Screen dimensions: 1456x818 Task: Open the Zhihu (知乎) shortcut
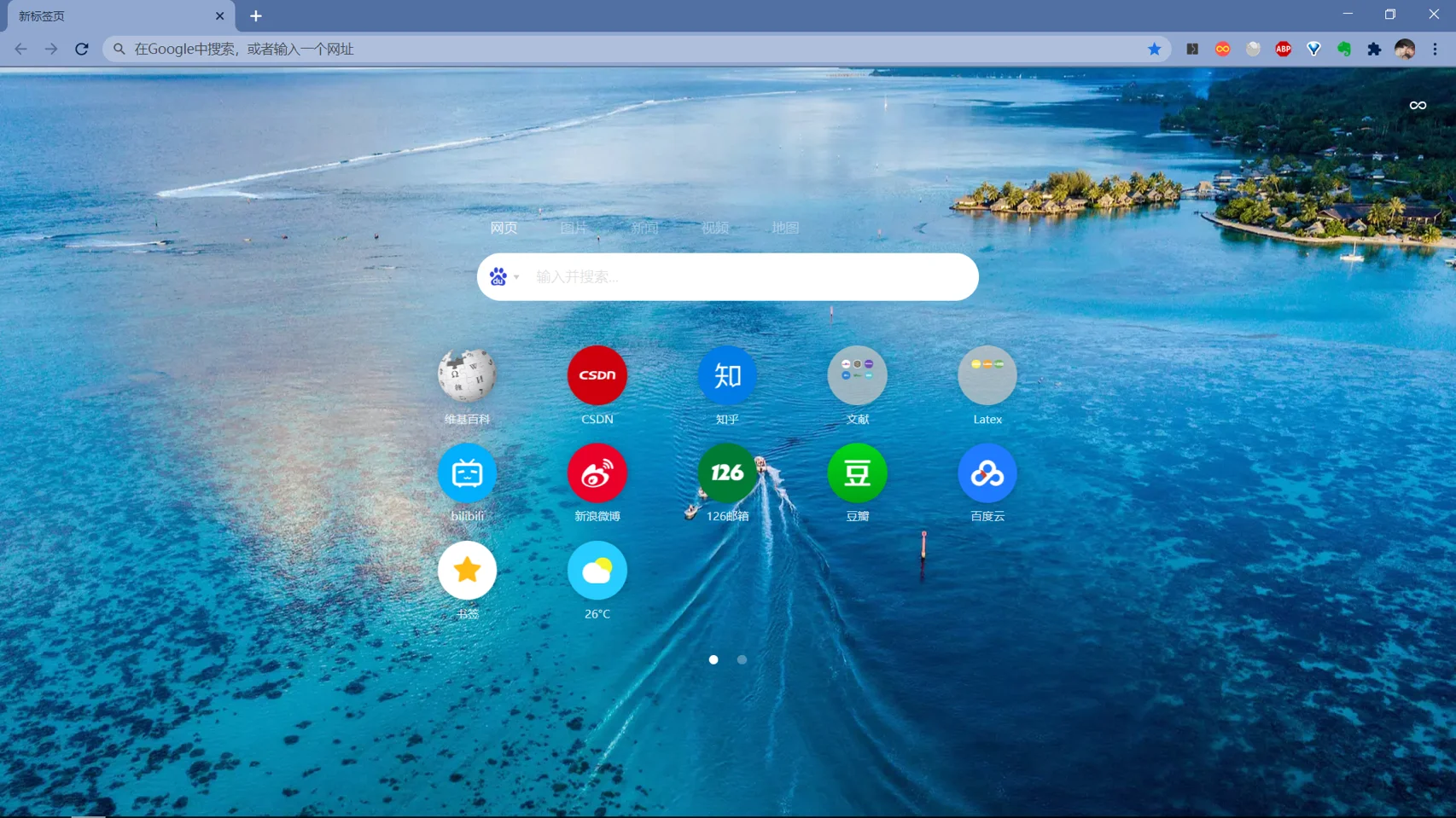727,374
